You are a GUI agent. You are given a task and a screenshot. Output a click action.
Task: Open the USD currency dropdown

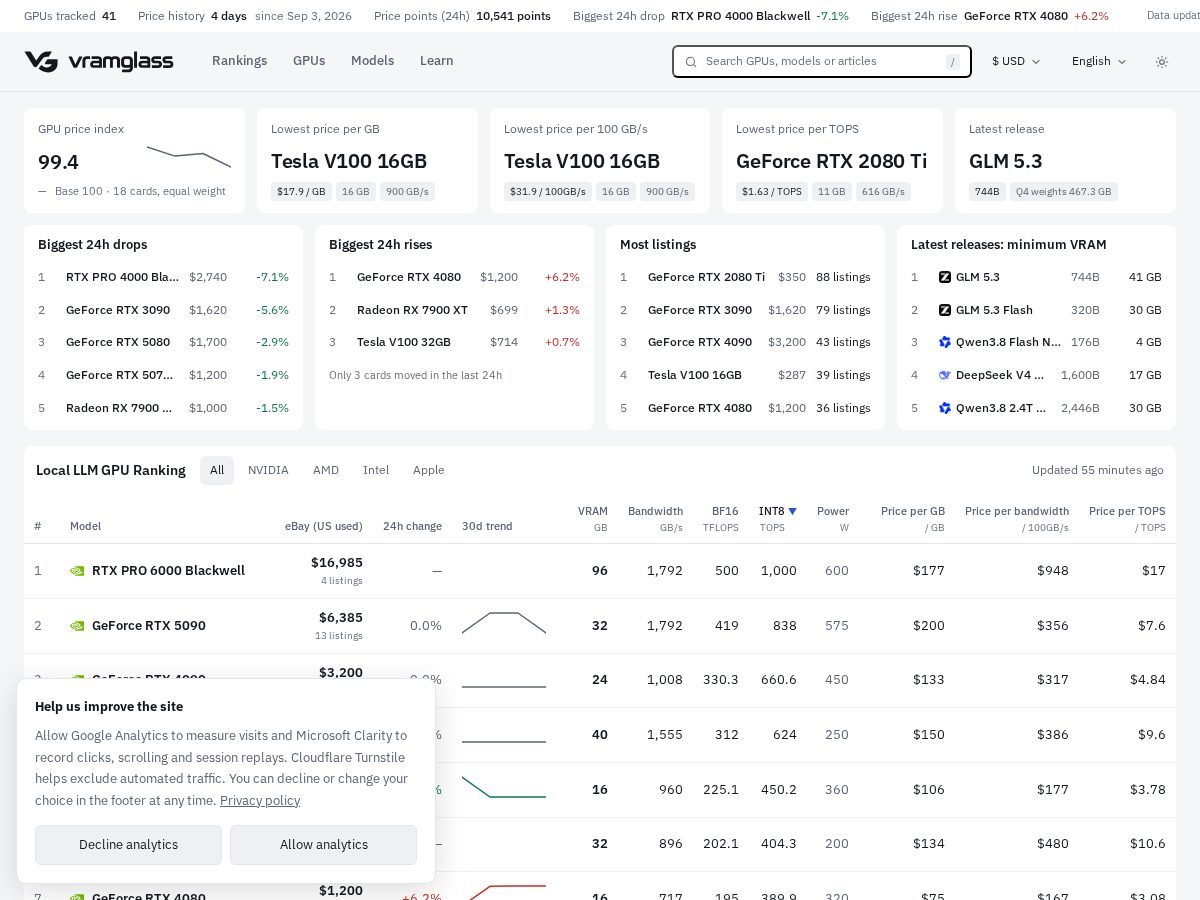click(1016, 61)
